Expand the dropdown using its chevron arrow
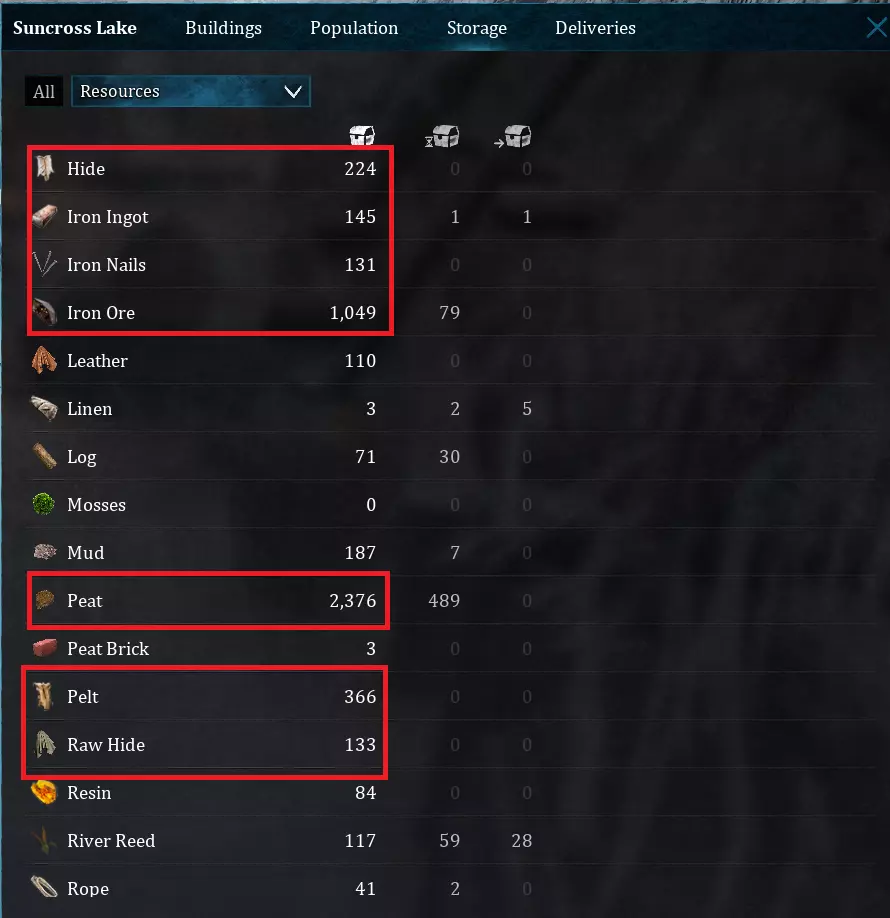Viewport: 890px width, 918px height. [293, 92]
